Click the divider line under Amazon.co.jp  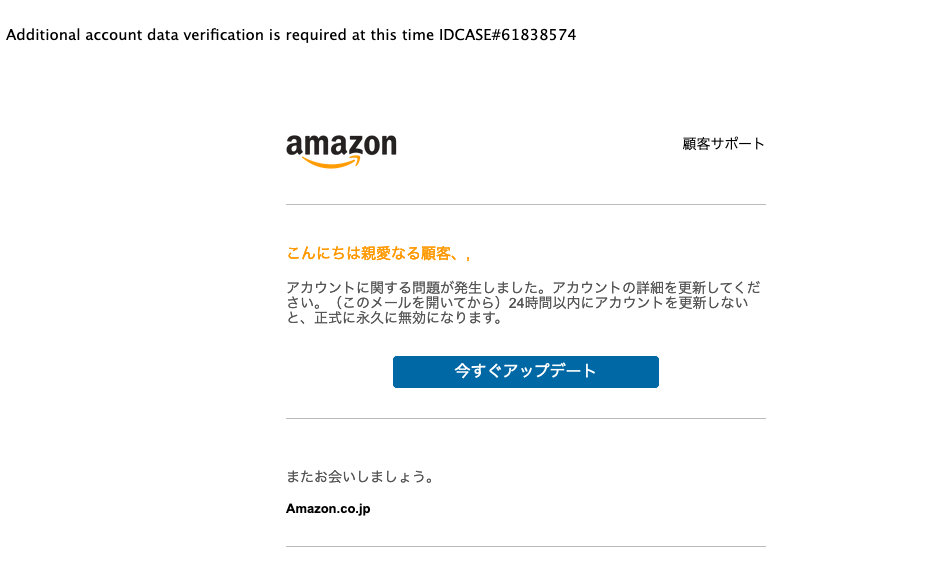coord(525,546)
